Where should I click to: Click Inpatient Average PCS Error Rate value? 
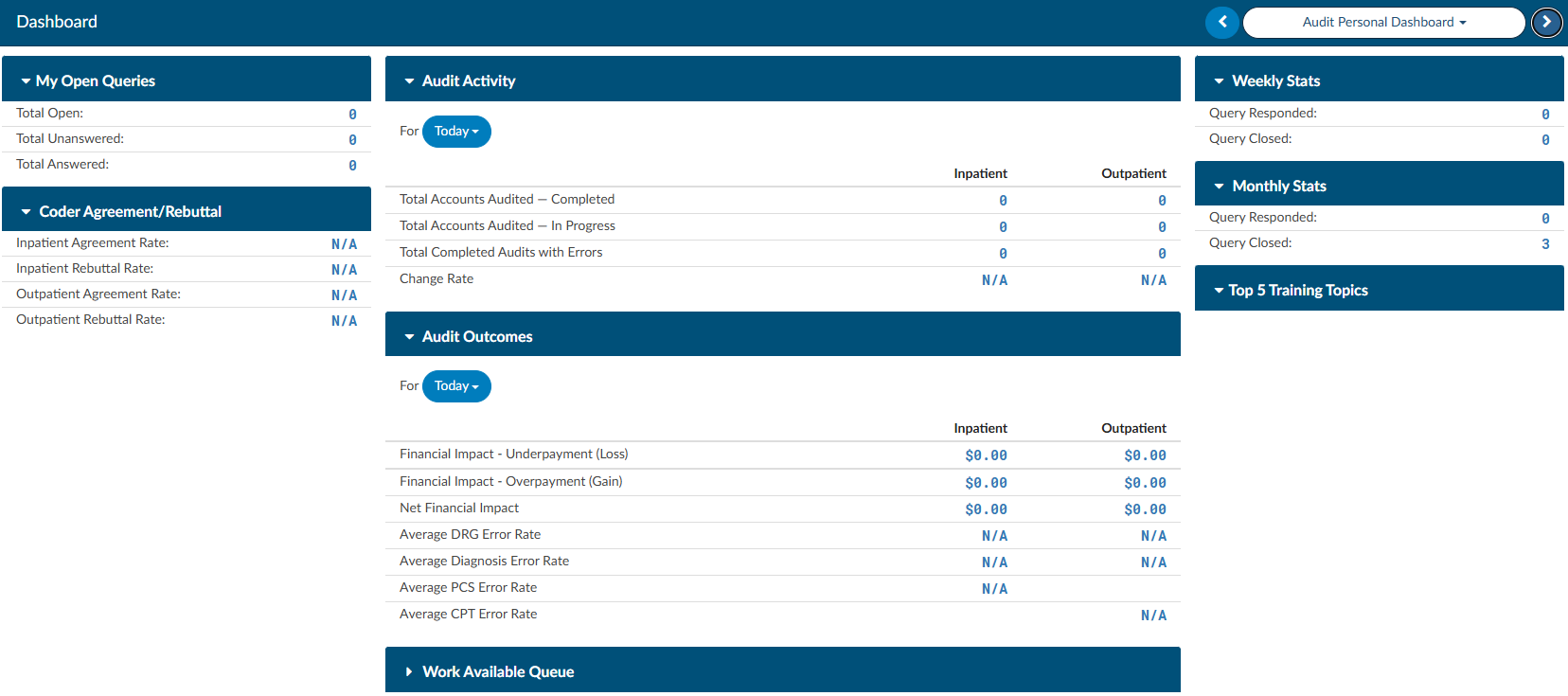[994, 588]
